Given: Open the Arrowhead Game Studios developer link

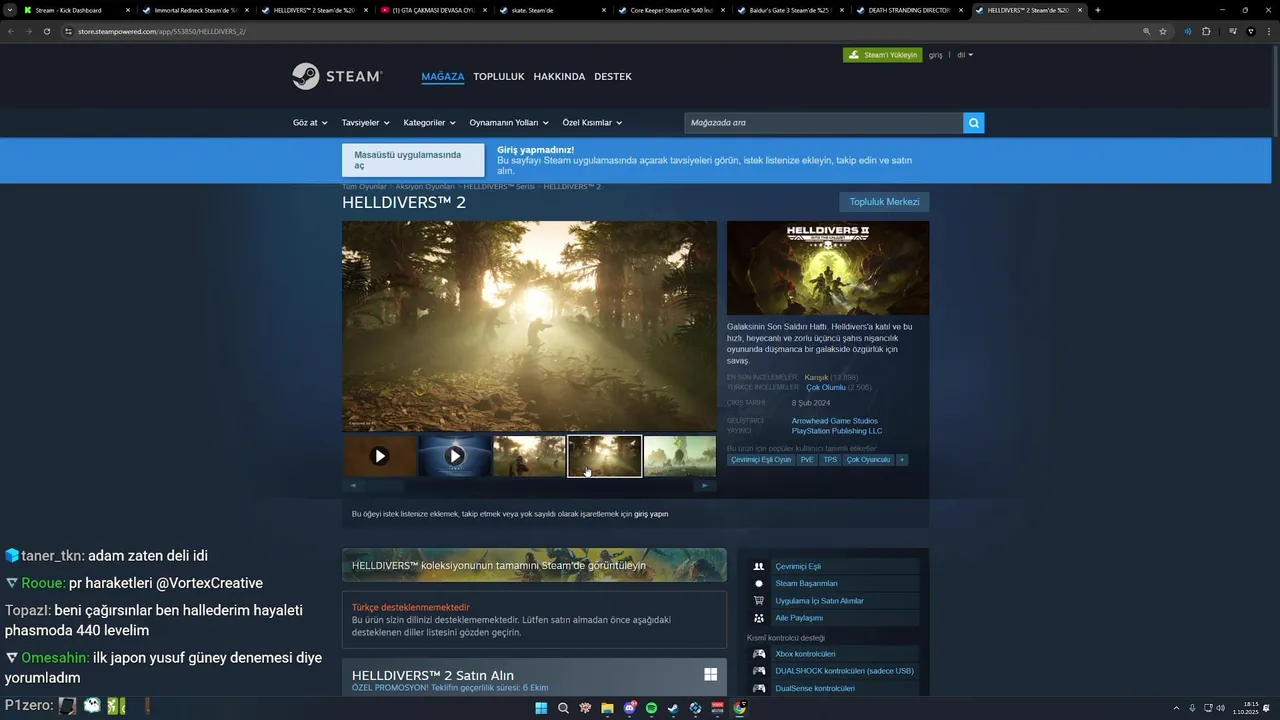Looking at the screenshot, I should pos(835,421).
